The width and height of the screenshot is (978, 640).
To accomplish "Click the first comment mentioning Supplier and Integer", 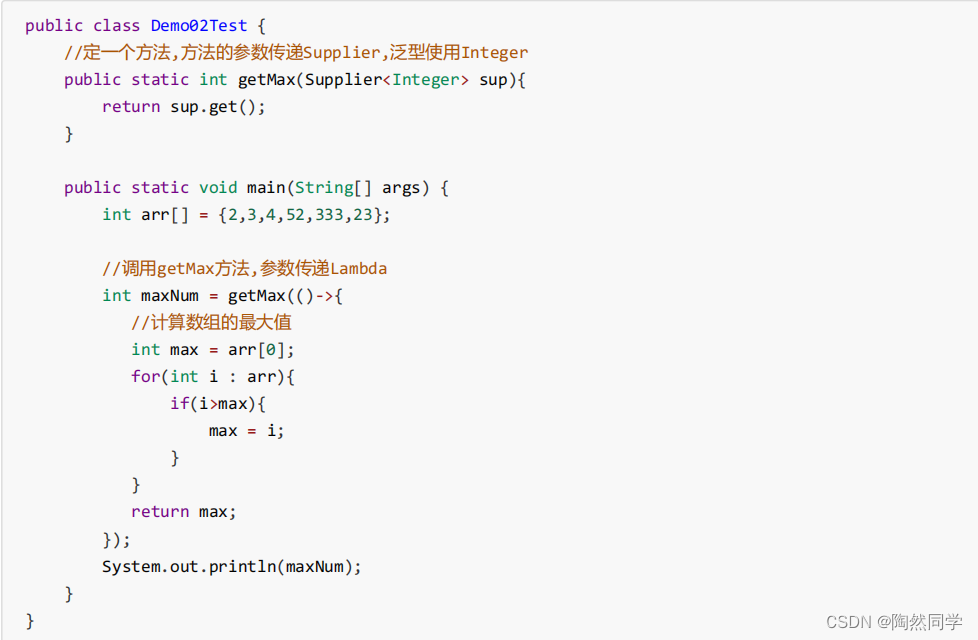I will pyautogui.click(x=296, y=52).
